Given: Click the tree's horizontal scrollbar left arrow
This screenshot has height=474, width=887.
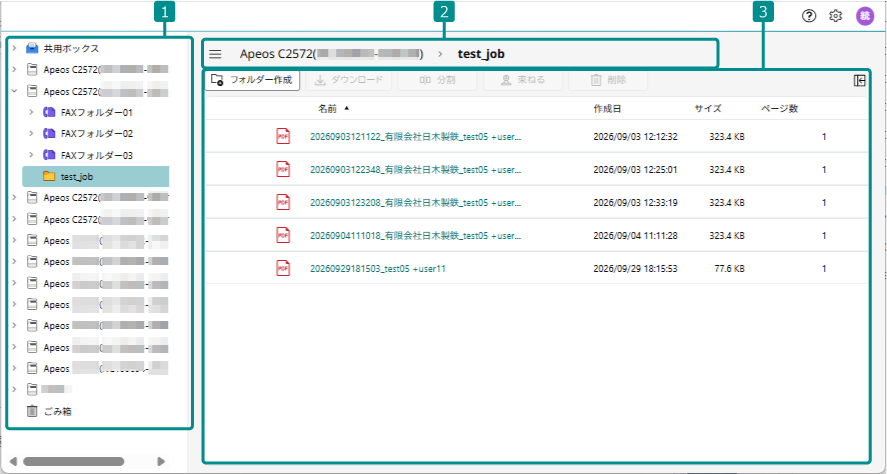Looking at the screenshot, I should coord(14,462).
